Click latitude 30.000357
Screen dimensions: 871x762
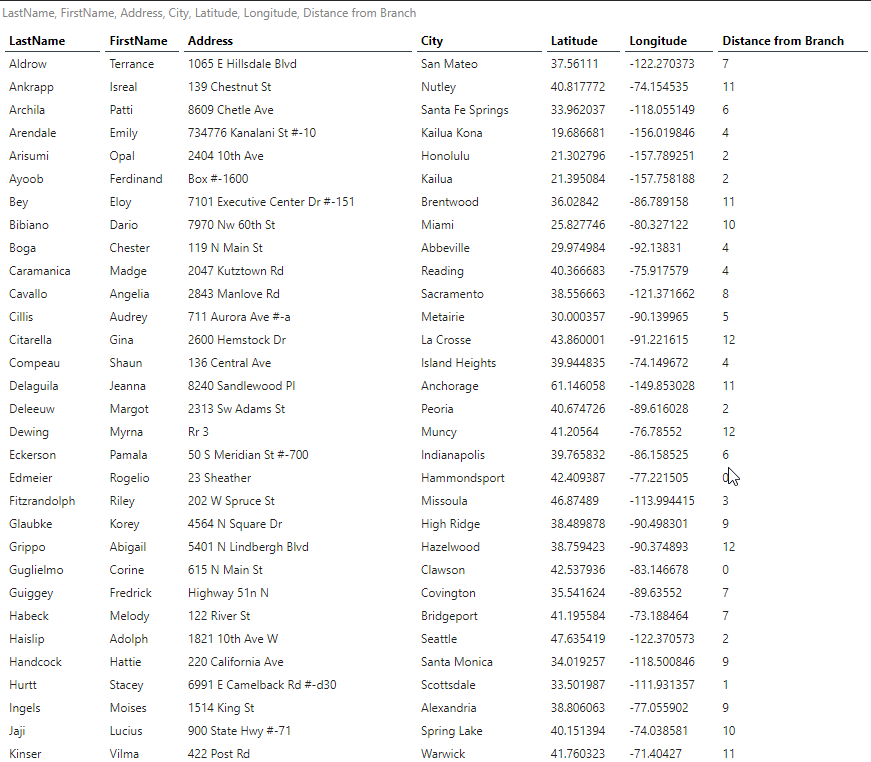click(578, 317)
